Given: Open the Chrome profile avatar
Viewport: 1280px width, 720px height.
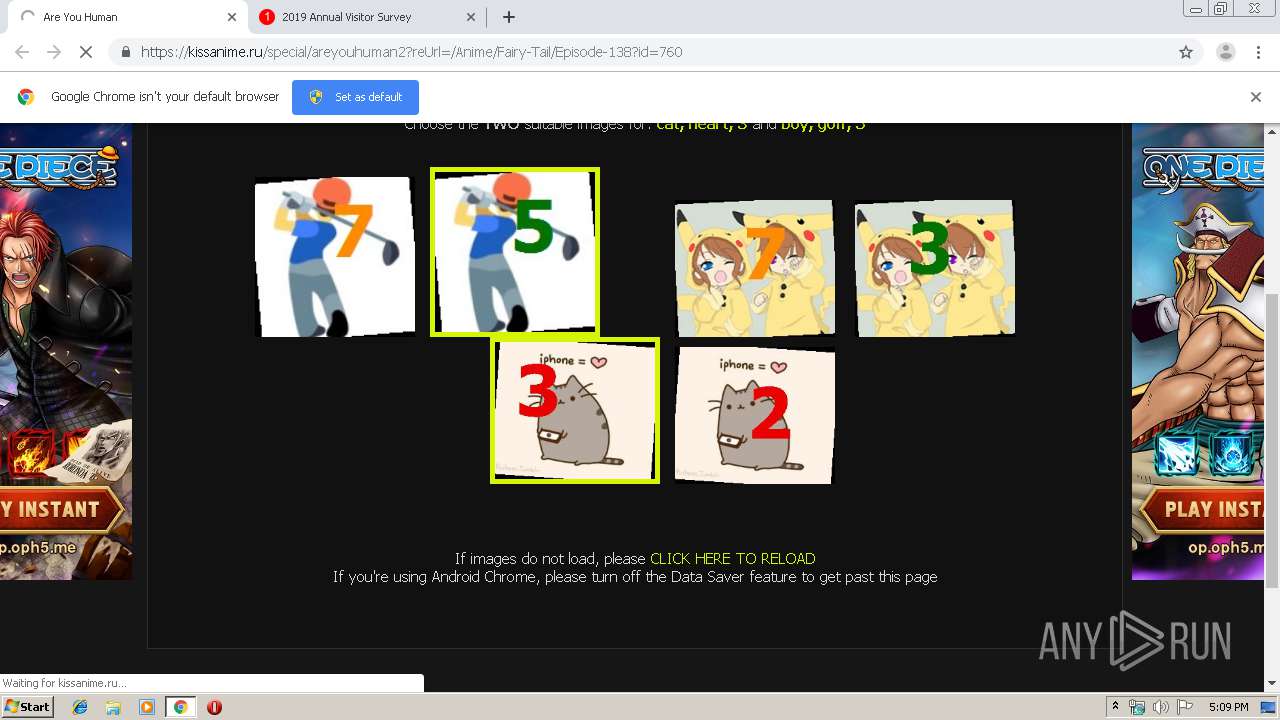Looking at the screenshot, I should 1226,52.
